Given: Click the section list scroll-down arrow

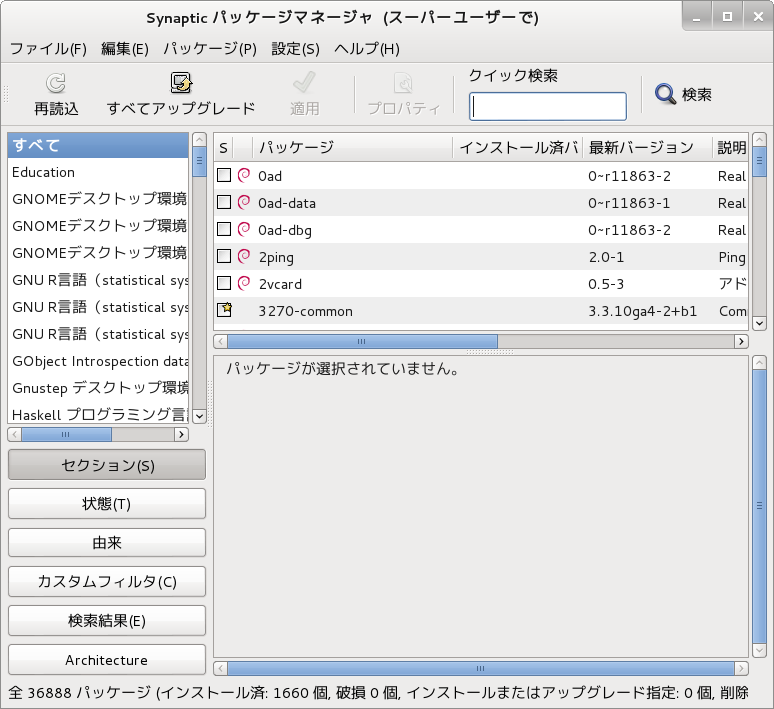Looking at the screenshot, I should tap(199, 416).
